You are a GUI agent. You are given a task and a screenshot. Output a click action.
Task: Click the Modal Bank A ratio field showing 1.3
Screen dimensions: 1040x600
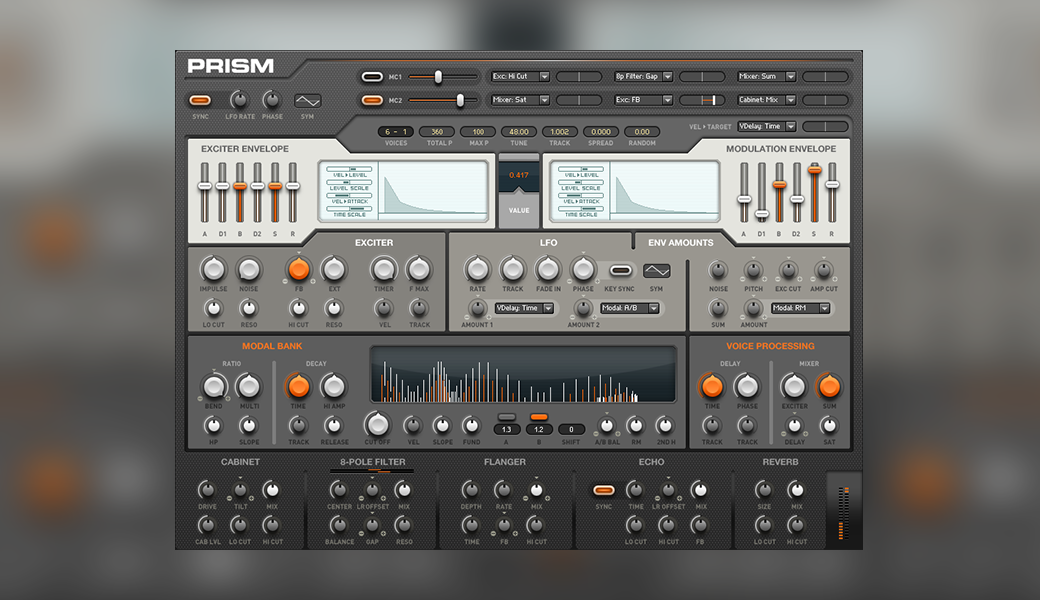[507, 430]
